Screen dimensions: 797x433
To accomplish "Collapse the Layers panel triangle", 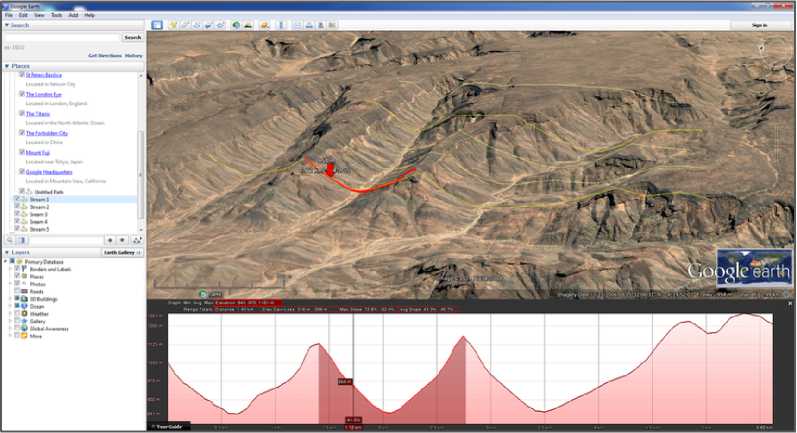I will [x=7, y=252].
